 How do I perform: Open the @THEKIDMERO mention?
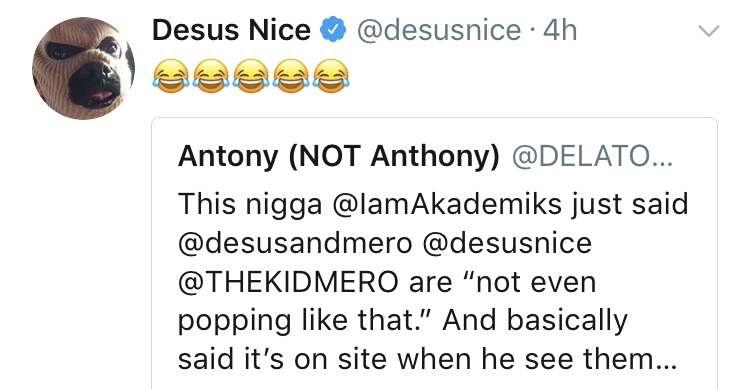tap(288, 282)
